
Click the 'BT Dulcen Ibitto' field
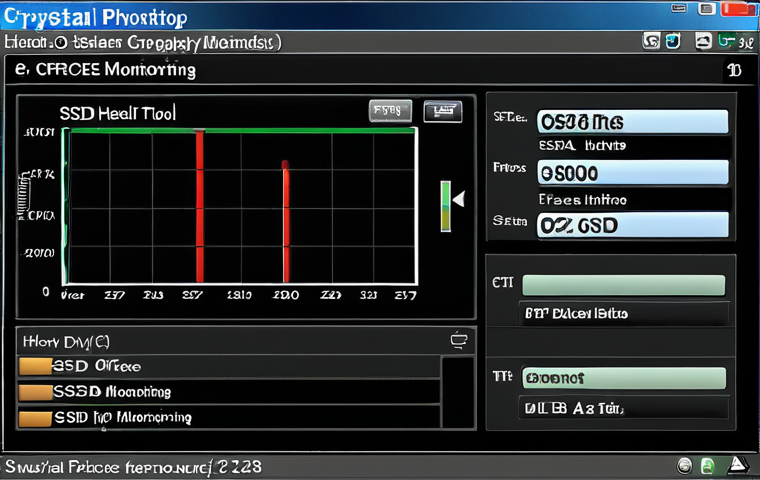pos(624,314)
